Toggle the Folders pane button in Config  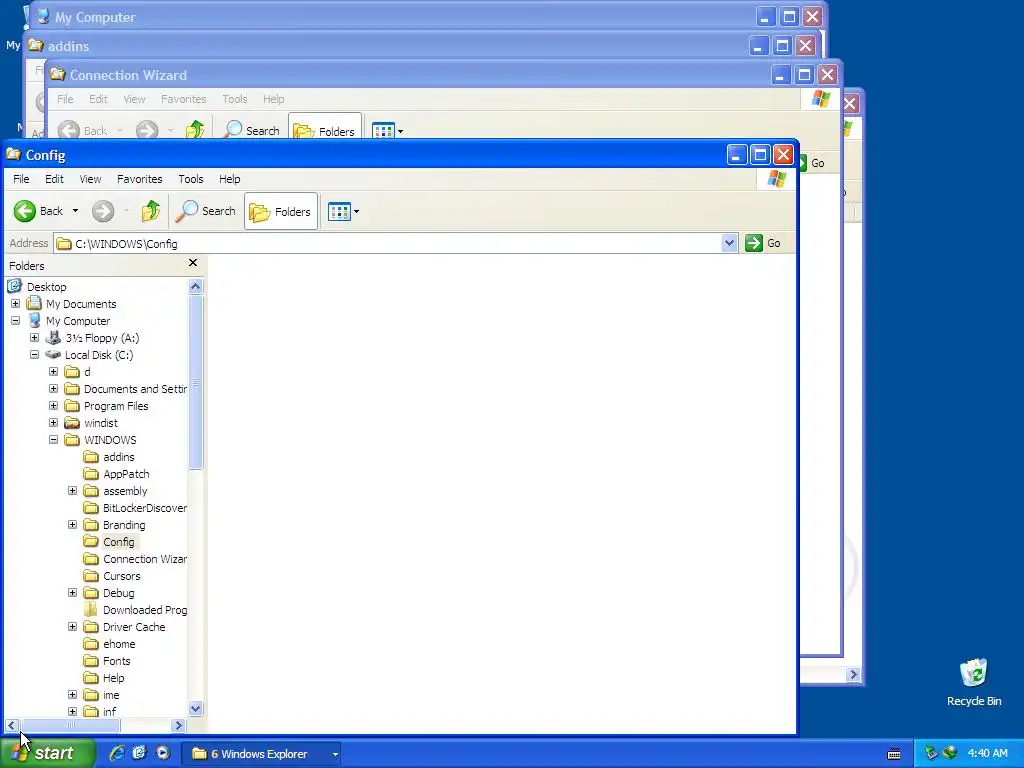pyautogui.click(x=281, y=212)
